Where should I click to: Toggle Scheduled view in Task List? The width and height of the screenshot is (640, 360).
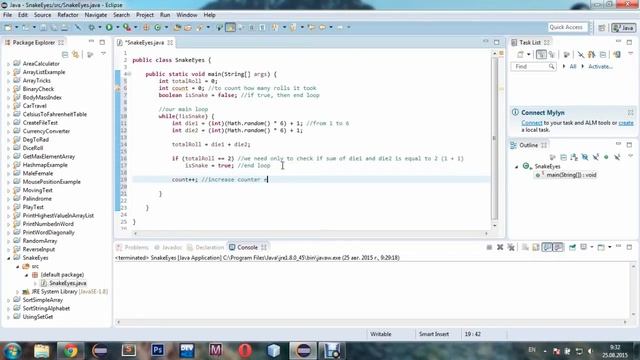pos(552,54)
